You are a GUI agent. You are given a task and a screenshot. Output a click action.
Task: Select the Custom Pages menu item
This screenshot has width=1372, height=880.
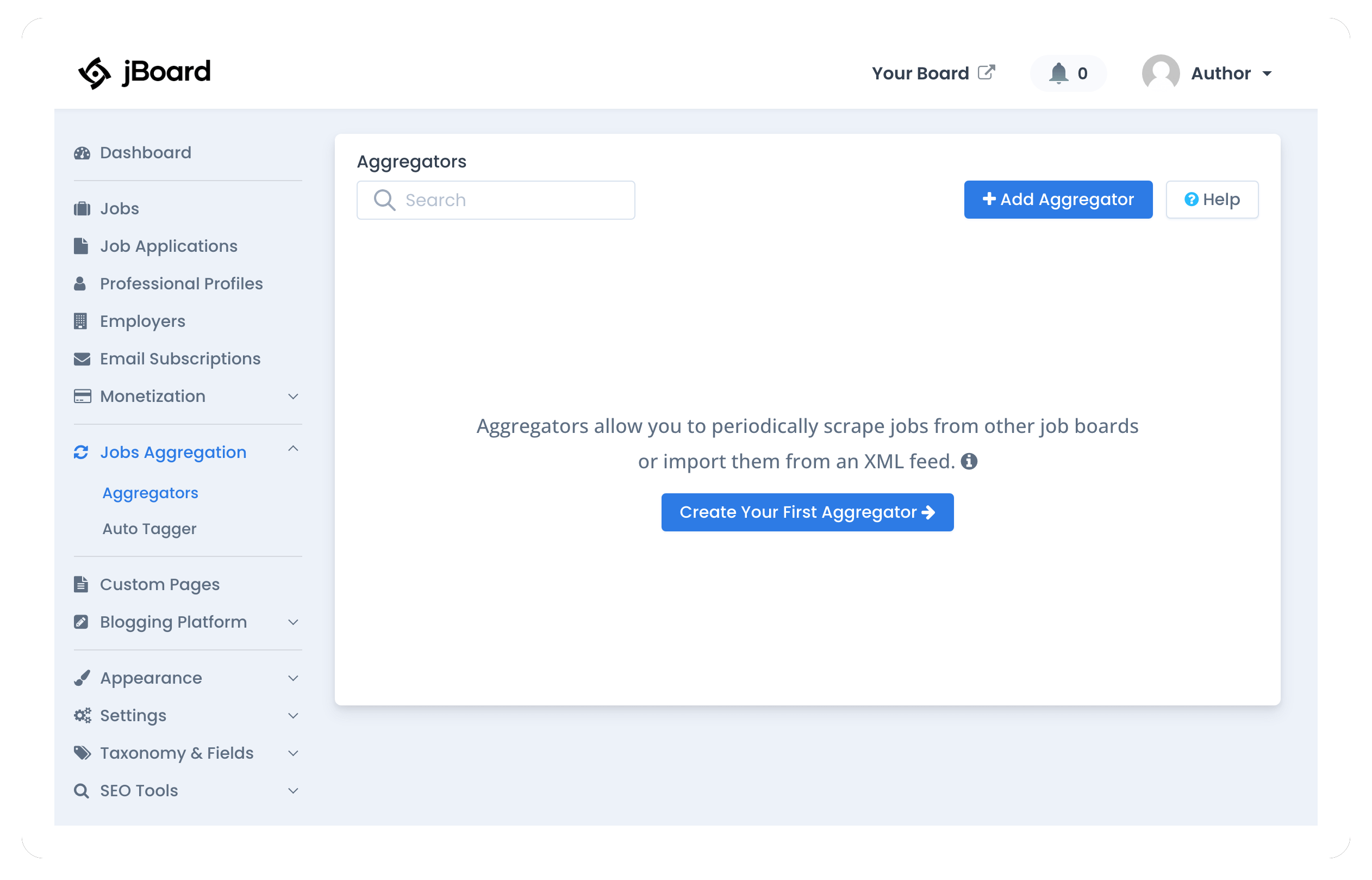click(x=159, y=584)
